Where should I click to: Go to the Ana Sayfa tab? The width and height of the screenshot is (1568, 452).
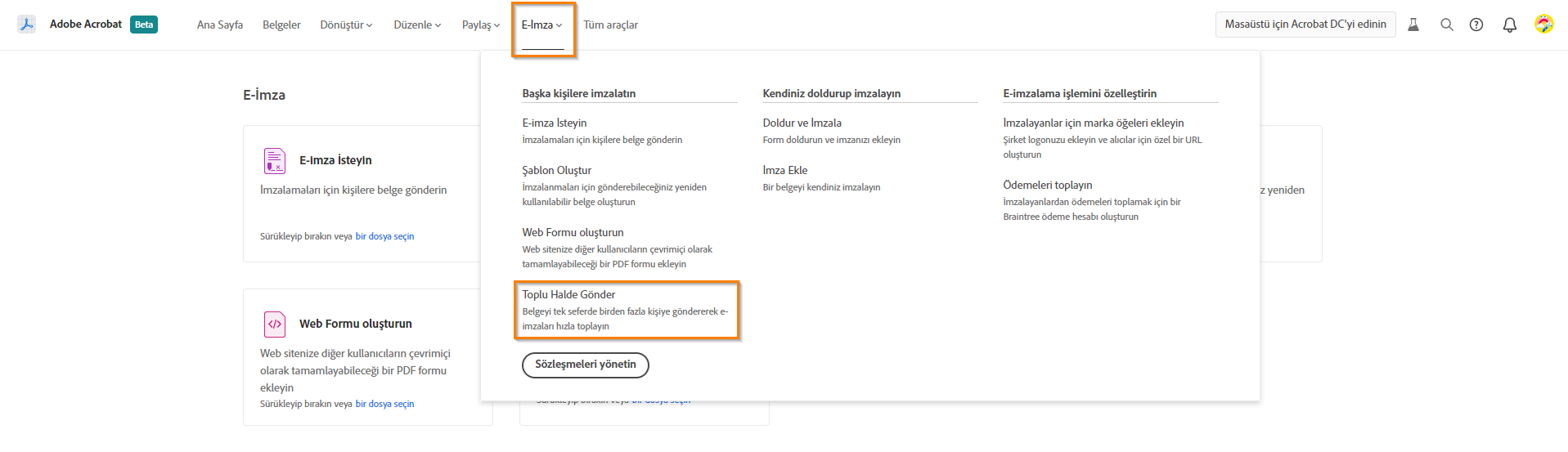(220, 25)
